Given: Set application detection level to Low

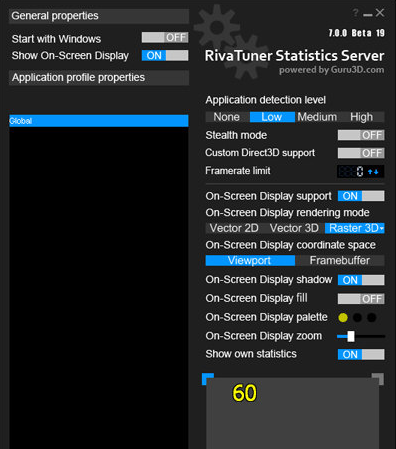Looking at the screenshot, I should [272, 117].
